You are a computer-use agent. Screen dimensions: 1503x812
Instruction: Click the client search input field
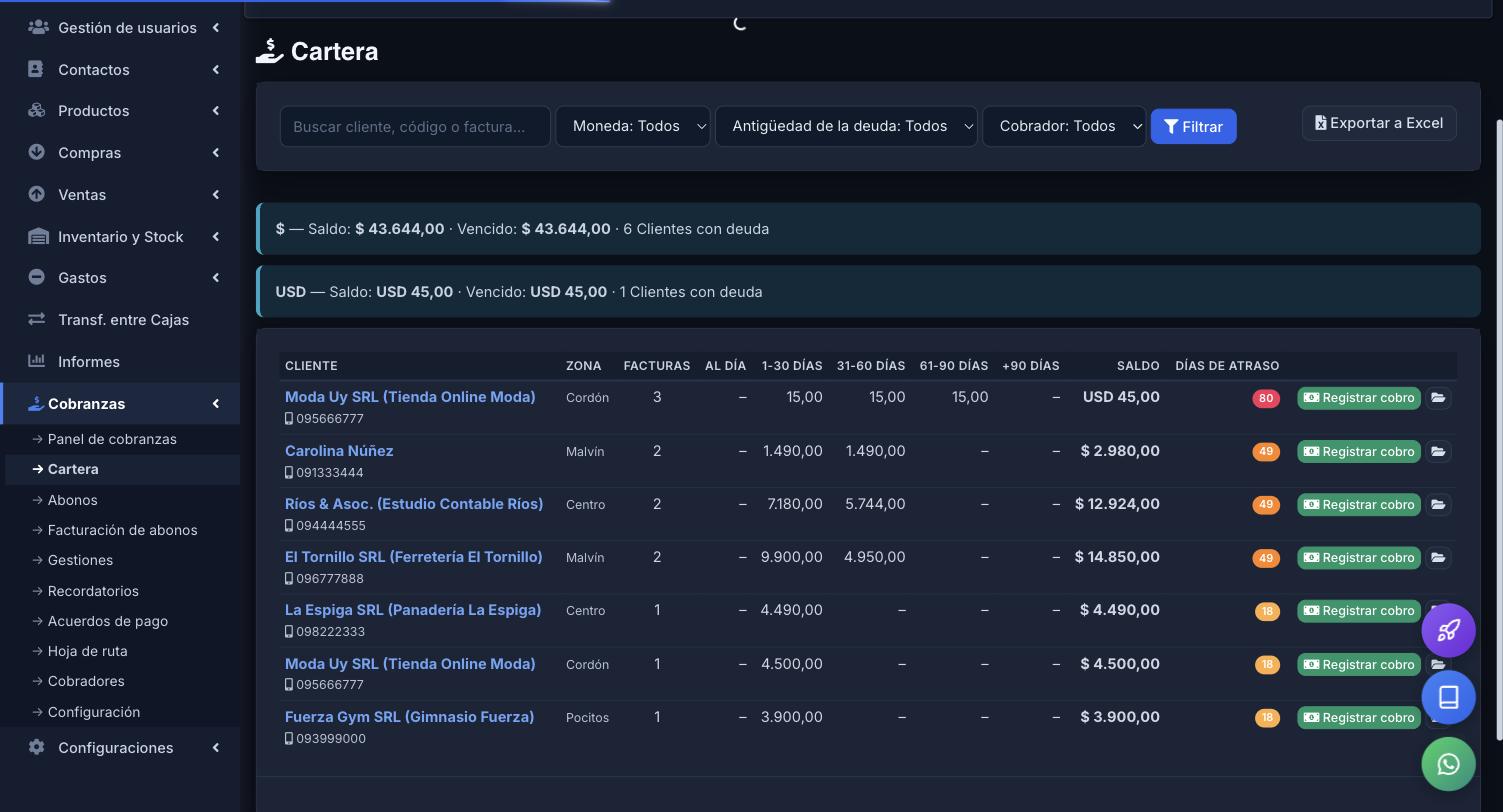pos(415,126)
